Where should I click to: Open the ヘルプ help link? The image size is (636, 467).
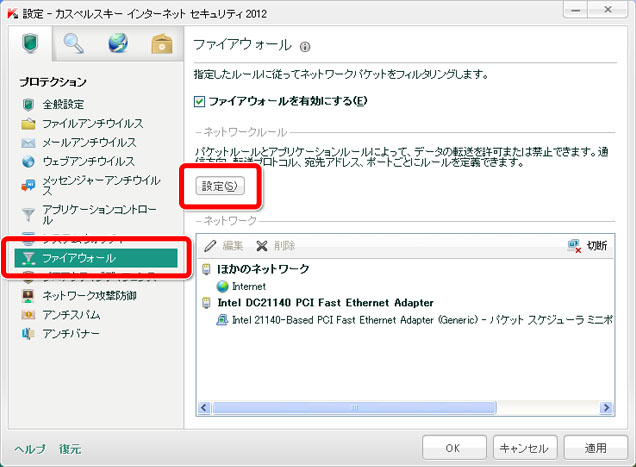tap(30, 449)
